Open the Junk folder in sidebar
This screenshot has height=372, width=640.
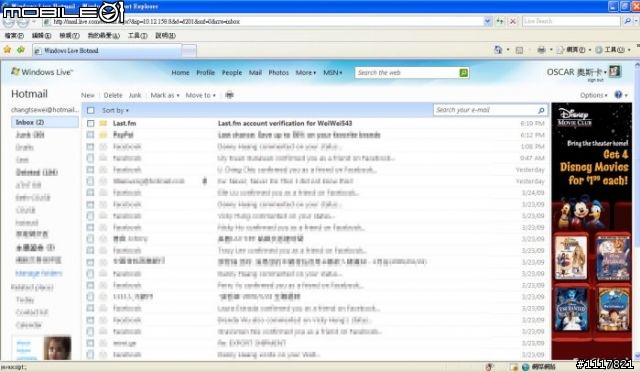pyautogui.click(x=30, y=135)
